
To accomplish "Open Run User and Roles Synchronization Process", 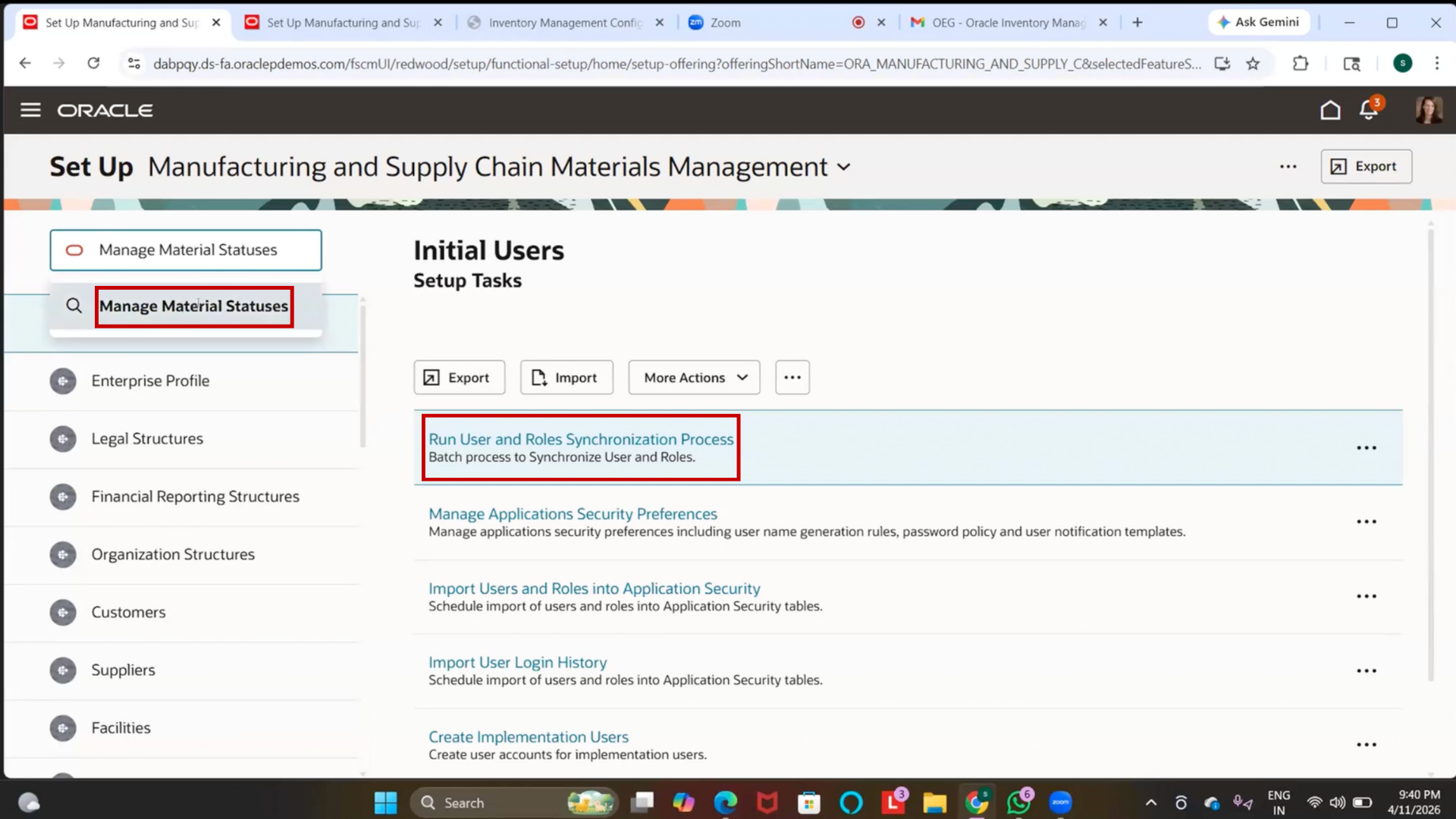I will (x=581, y=440).
